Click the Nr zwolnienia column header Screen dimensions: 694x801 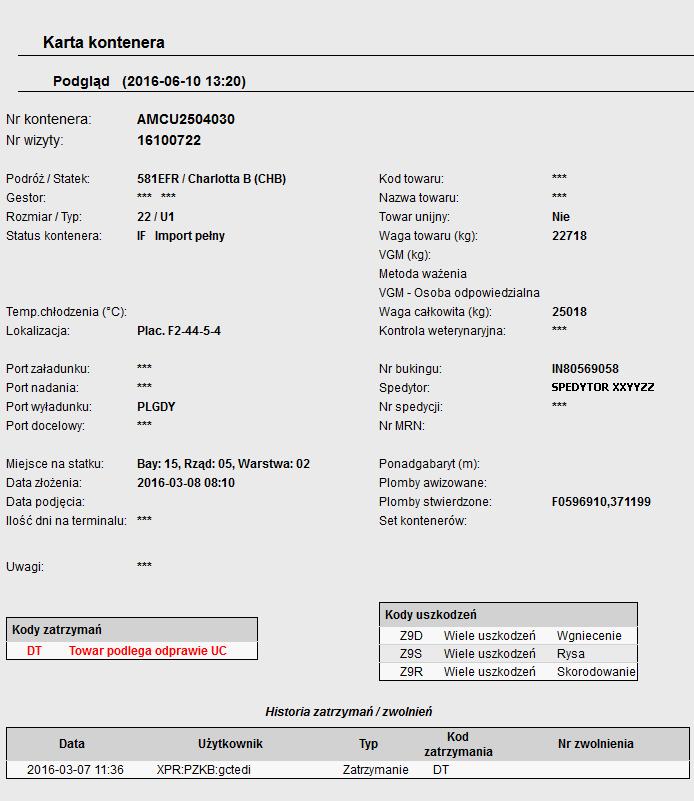point(595,744)
